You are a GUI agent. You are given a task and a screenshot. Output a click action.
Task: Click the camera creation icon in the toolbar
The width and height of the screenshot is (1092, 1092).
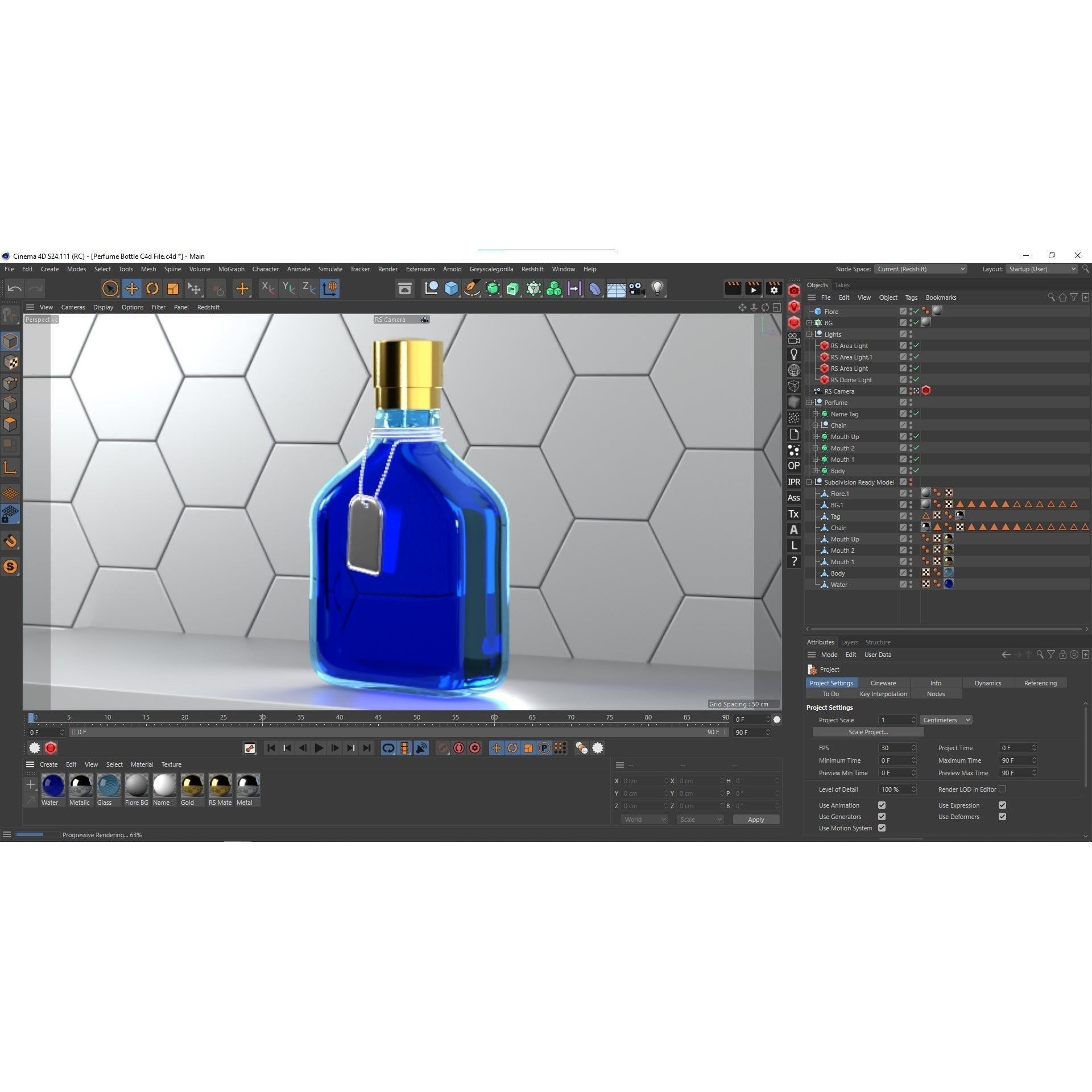tap(636, 289)
